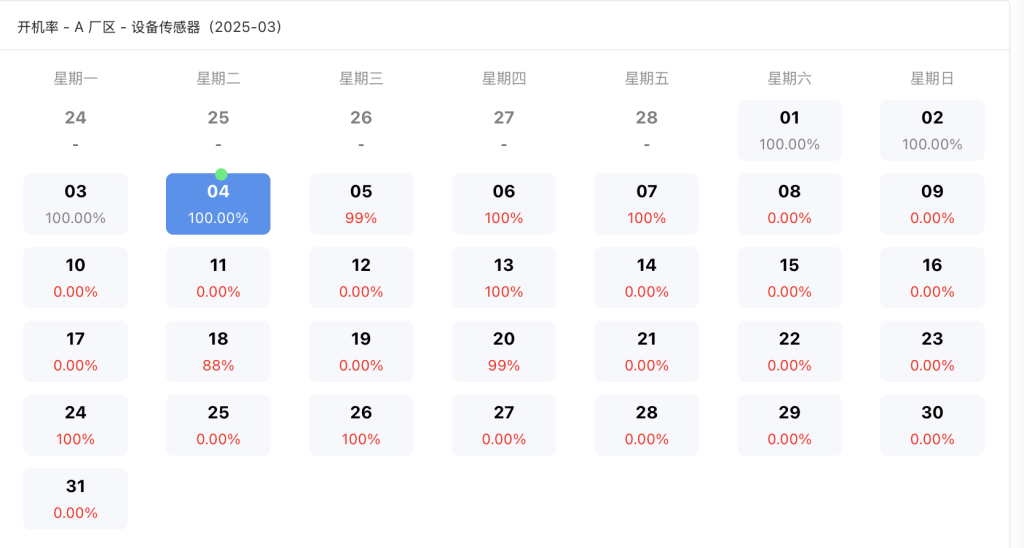Select previous-month day 24 with dash
The height and width of the screenshot is (548, 1024).
pyautogui.click(x=76, y=130)
